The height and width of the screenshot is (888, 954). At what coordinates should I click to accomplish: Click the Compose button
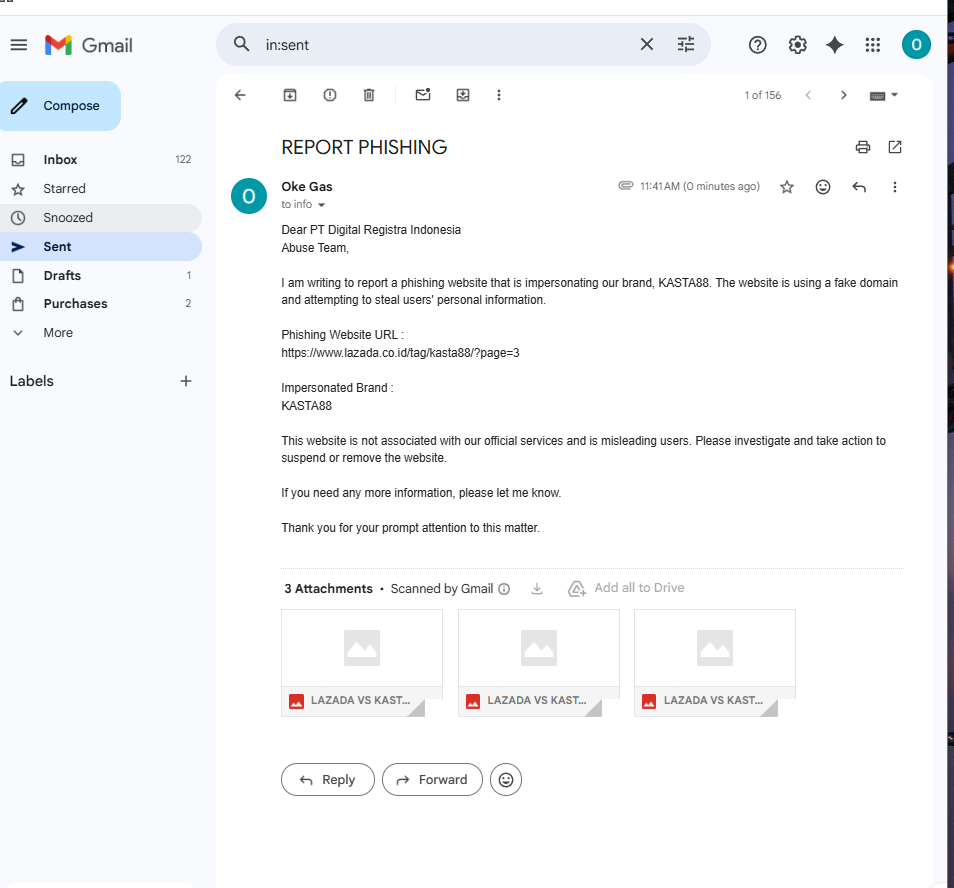pos(60,106)
